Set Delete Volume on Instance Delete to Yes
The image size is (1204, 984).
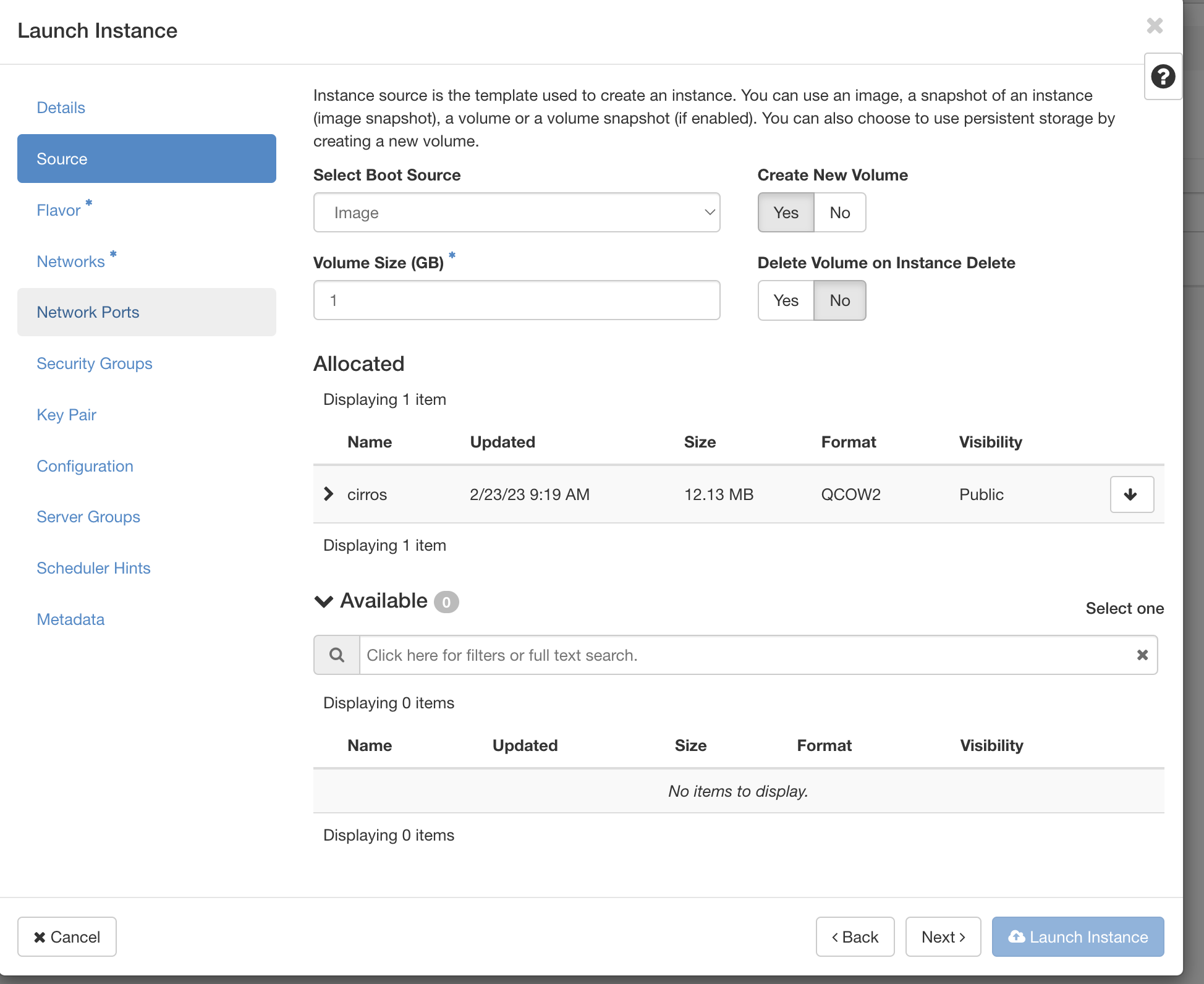coord(785,300)
